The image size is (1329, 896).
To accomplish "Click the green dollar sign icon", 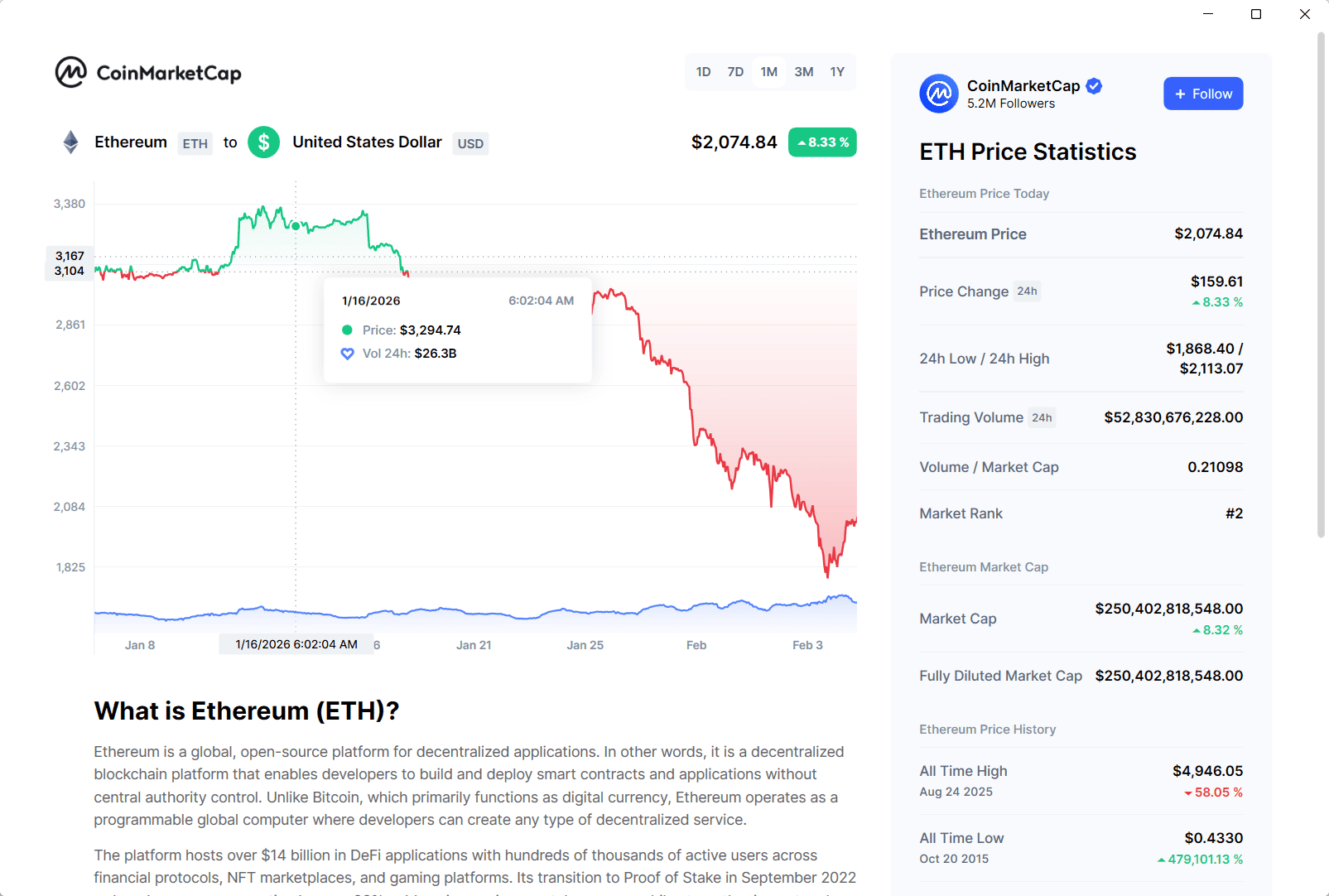I will click(263, 142).
